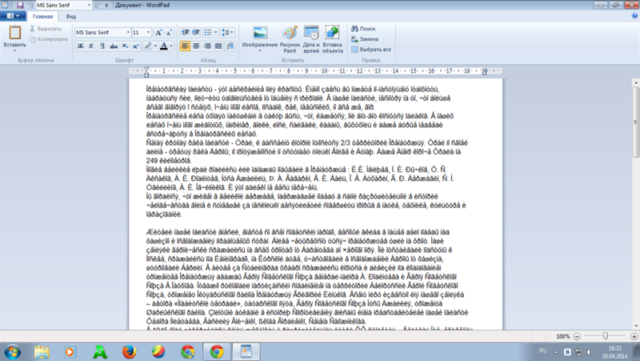Open the font color dropdown arrow
The height and width of the screenshot is (361, 640).
[171, 46]
